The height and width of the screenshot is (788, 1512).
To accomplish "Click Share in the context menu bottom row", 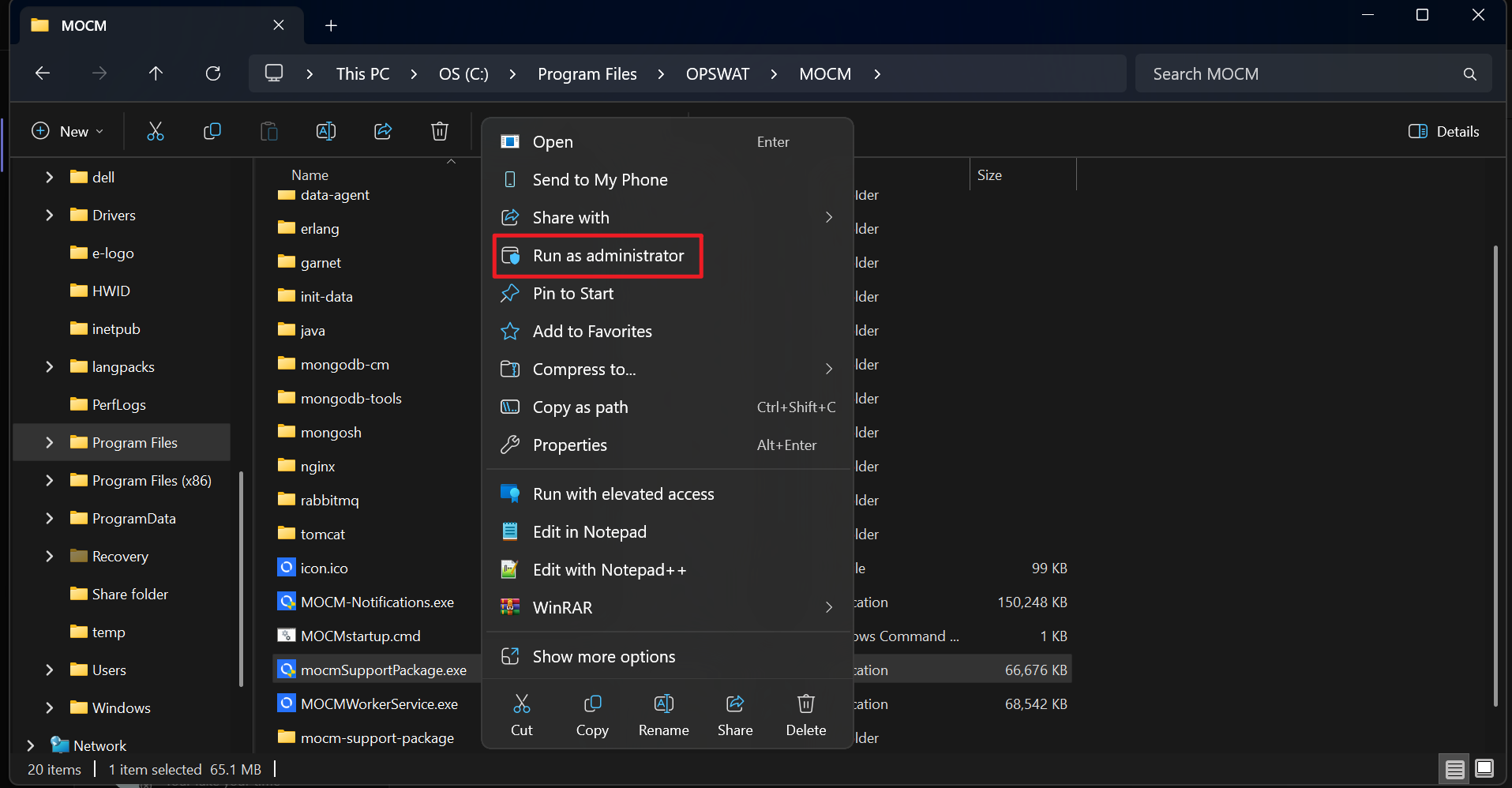I will [x=735, y=715].
